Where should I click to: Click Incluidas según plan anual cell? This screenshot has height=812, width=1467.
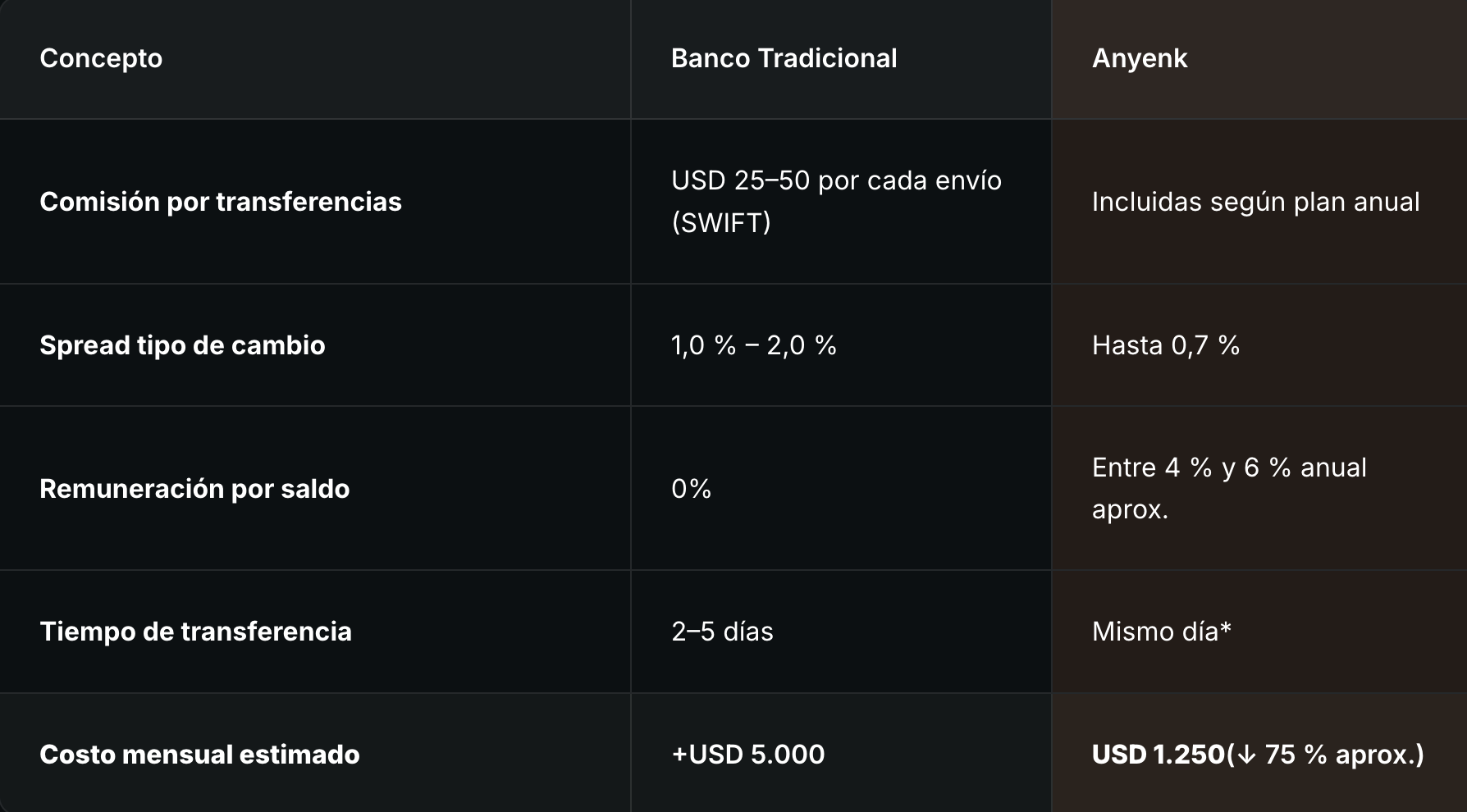pyautogui.click(x=1254, y=202)
